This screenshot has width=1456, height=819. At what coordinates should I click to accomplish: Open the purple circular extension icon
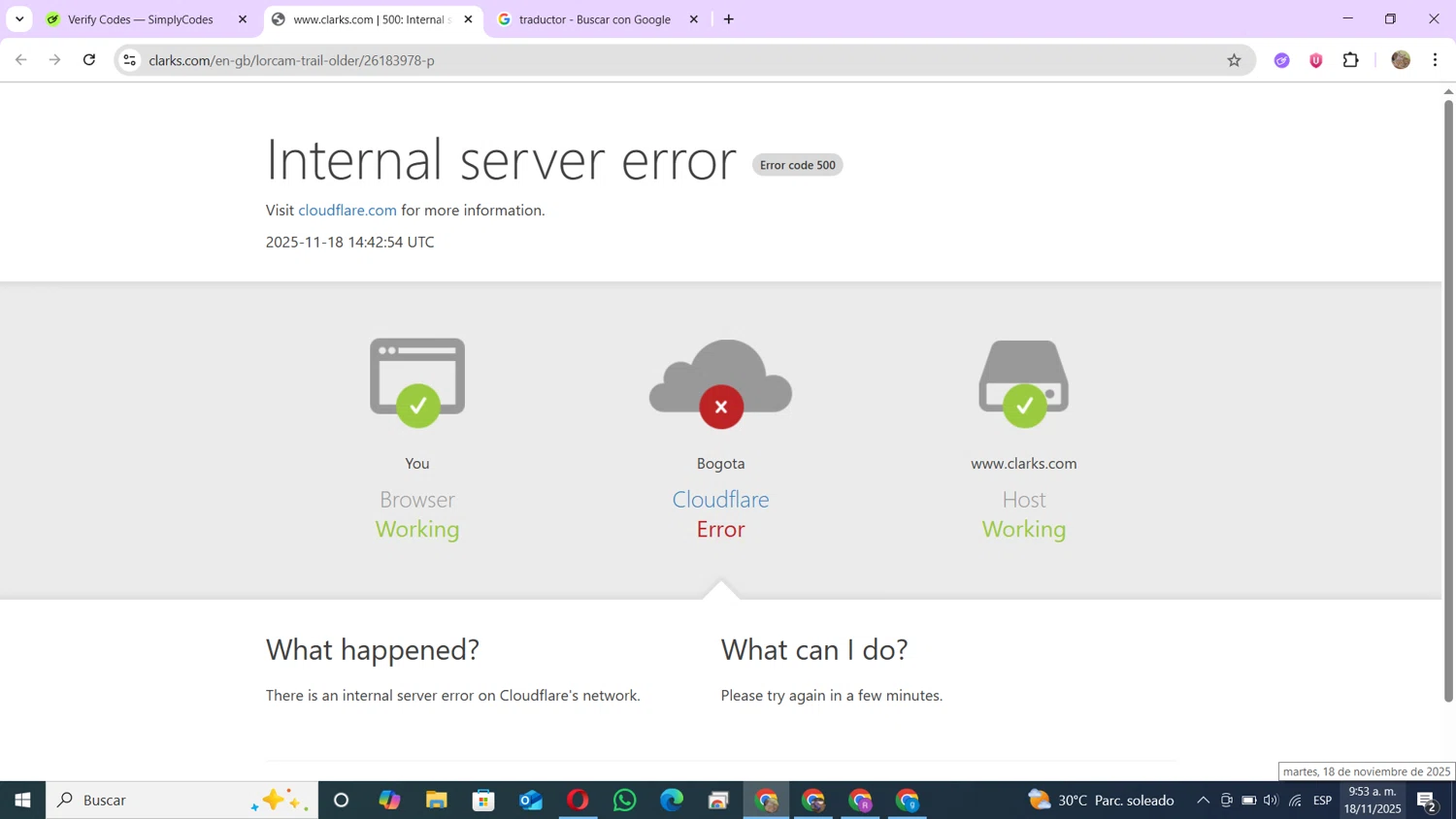click(x=1282, y=60)
